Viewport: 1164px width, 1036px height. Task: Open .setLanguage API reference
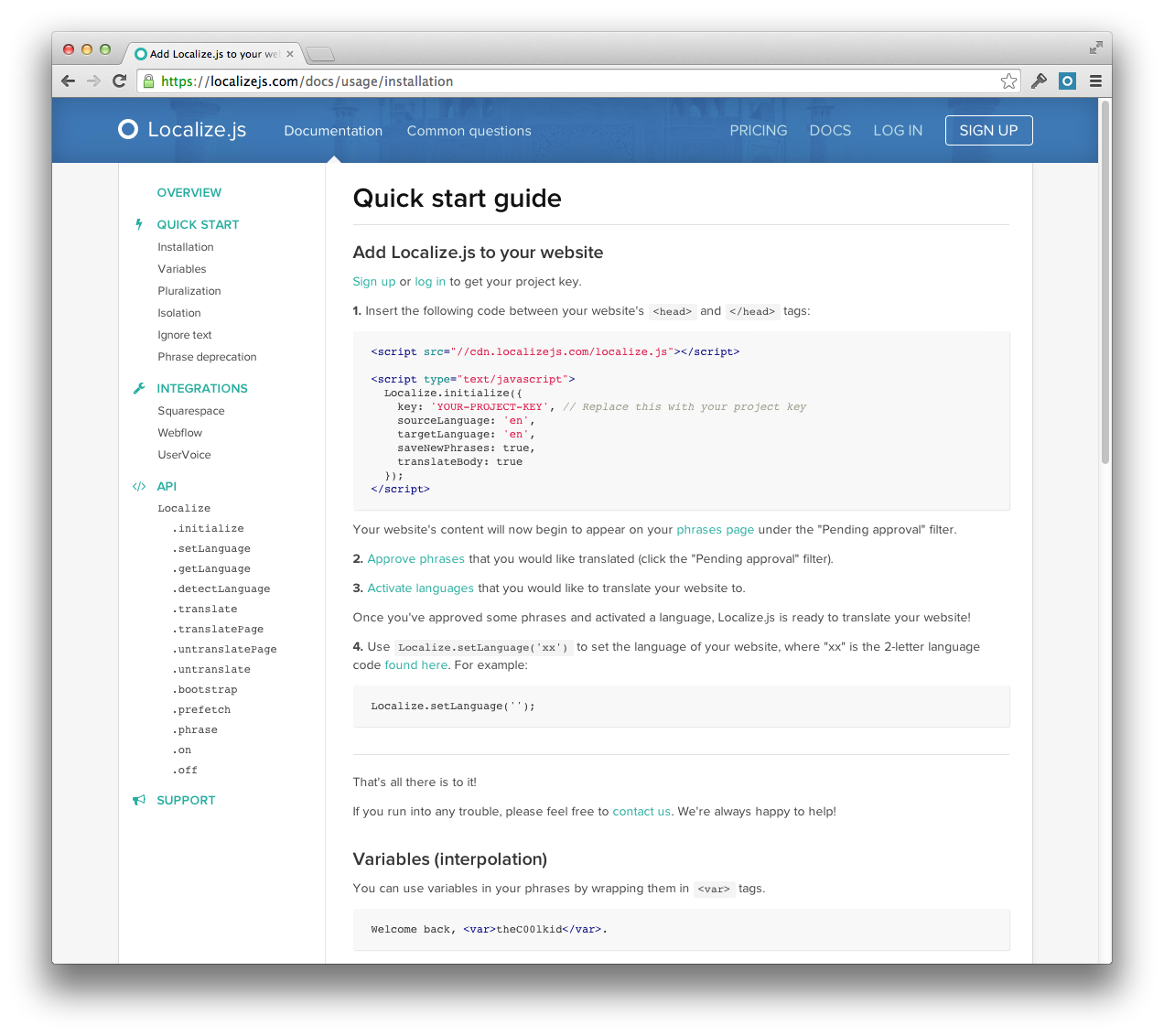211,548
